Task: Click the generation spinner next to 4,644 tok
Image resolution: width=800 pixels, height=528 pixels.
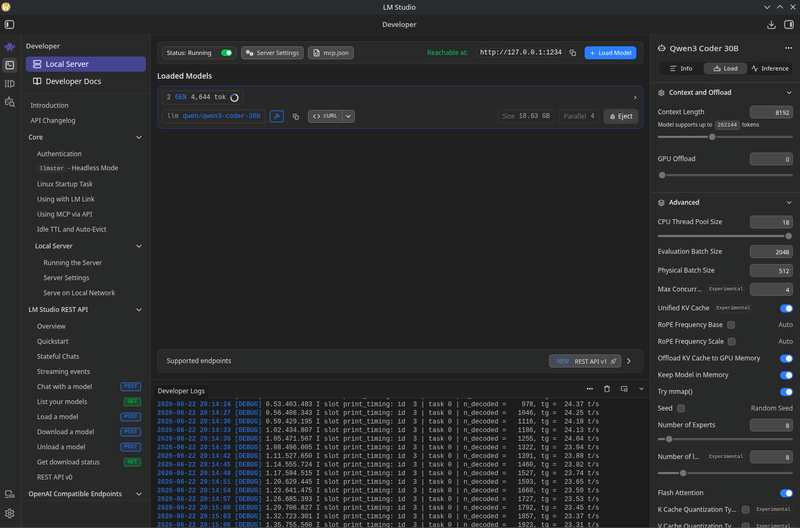Action: 234,97
